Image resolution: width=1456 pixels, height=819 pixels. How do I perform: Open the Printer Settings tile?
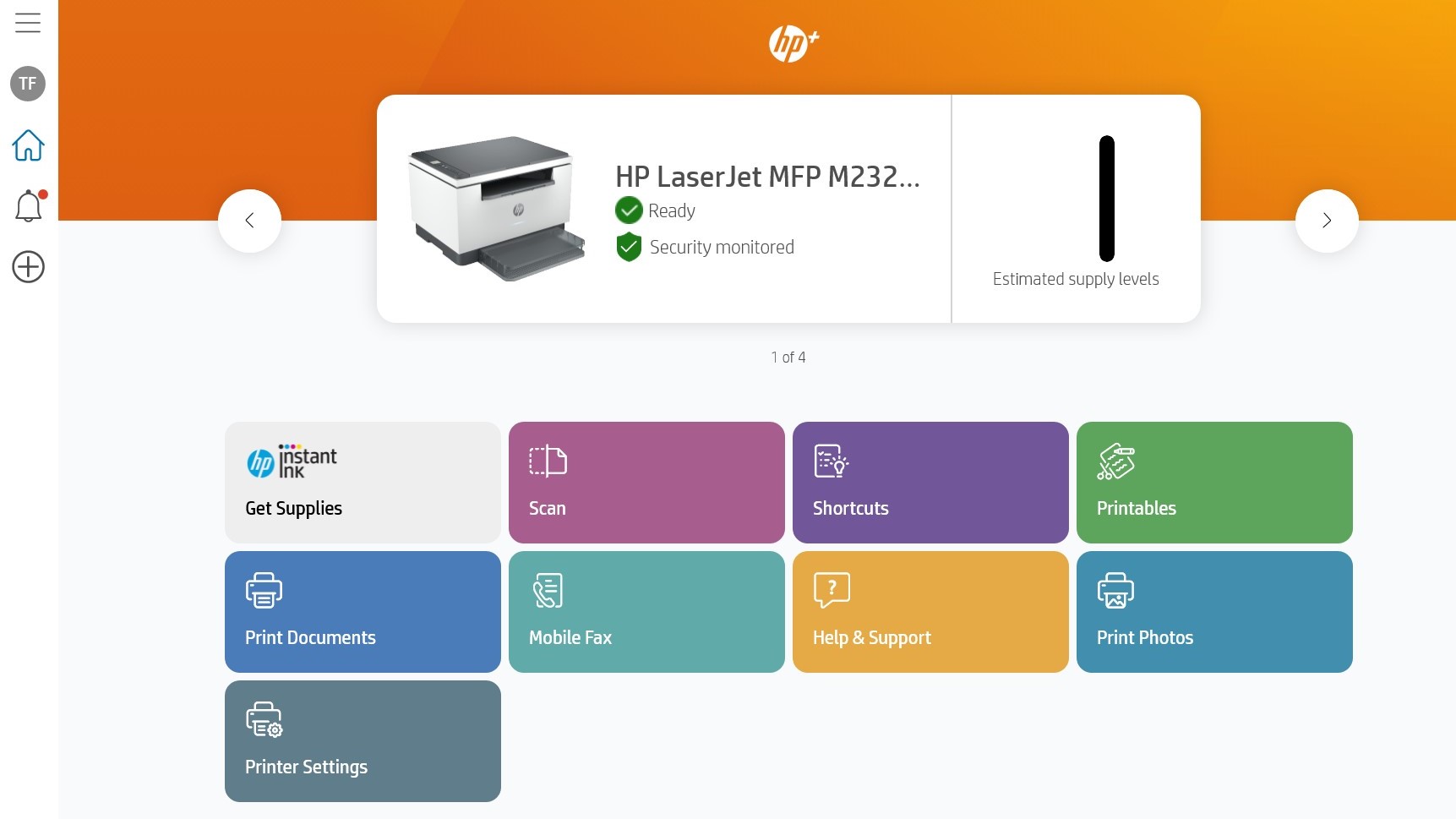(x=363, y=741)
